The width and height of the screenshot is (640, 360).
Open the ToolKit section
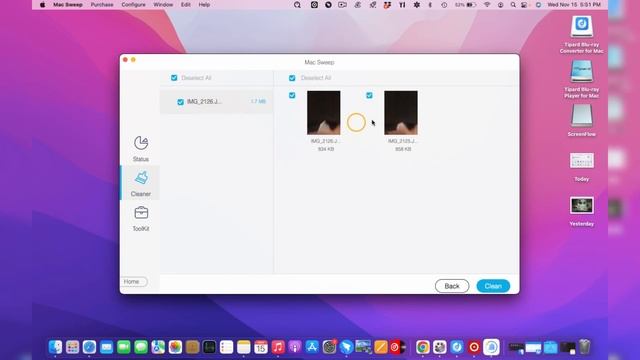tap(141, 219)
